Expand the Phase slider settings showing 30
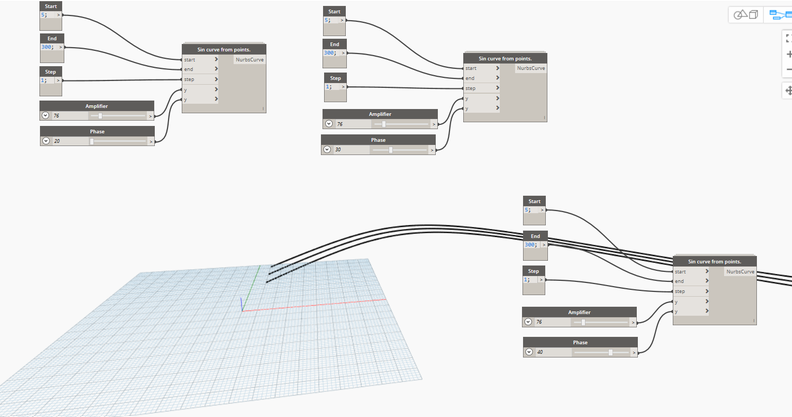 (x=327, y=149)
